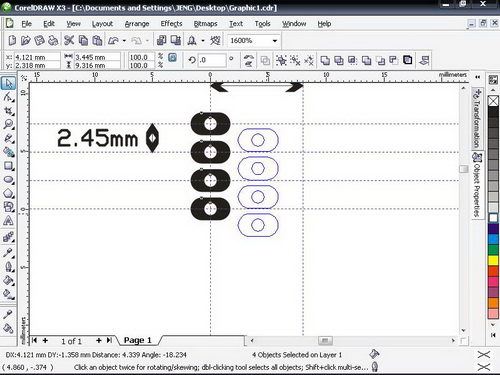This screenshot has width=500, height=375.
Task: Pick the yellow color swatch
Action: pos(493,260)
